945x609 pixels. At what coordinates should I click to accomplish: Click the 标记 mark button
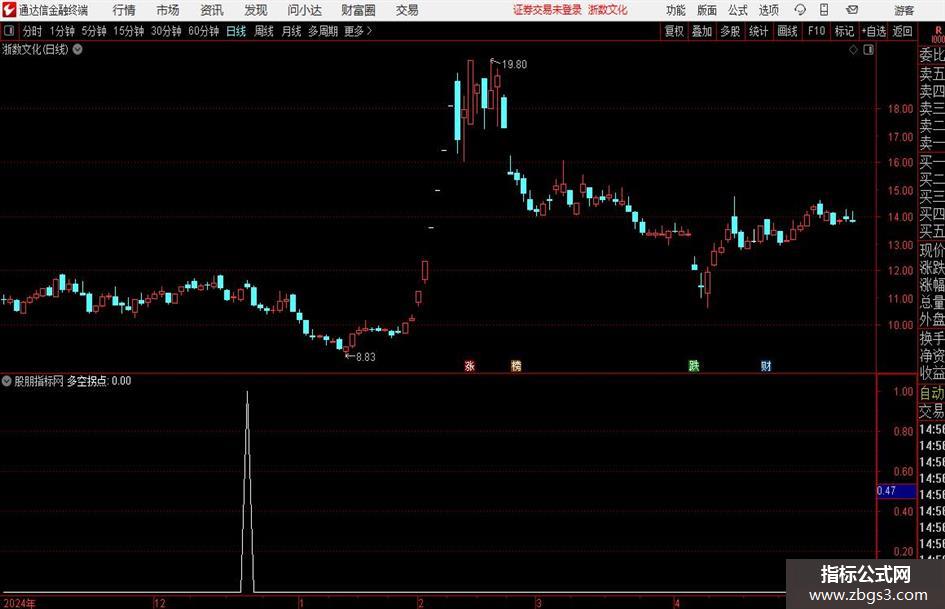[844, 31]
